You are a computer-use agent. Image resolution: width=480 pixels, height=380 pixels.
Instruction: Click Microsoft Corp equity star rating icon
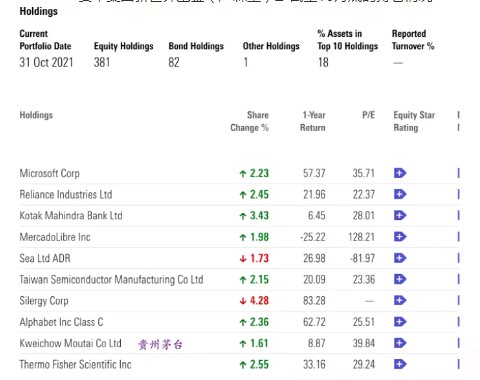point(400,173)
